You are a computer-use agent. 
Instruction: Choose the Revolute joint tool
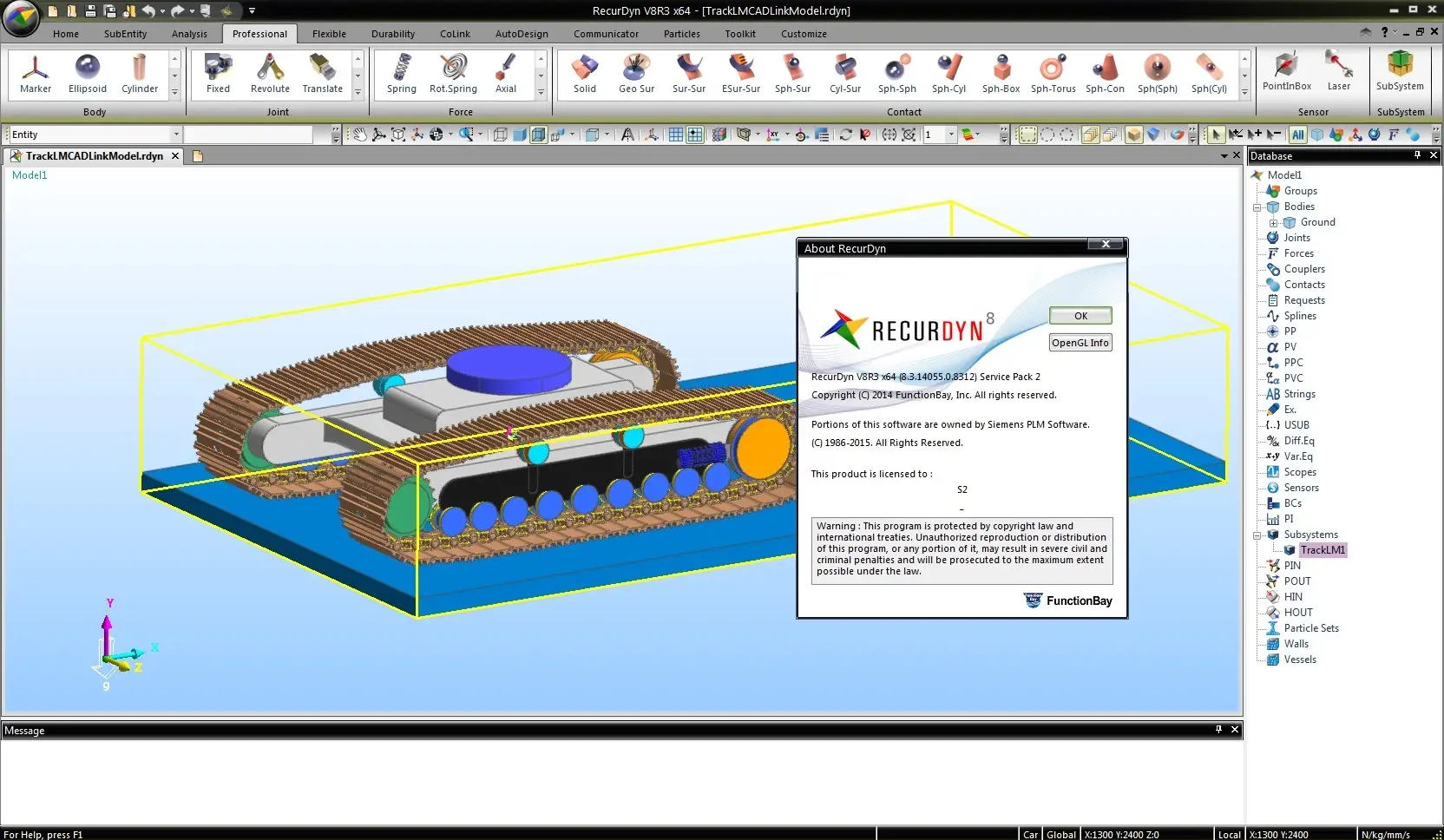coord(270,74)
